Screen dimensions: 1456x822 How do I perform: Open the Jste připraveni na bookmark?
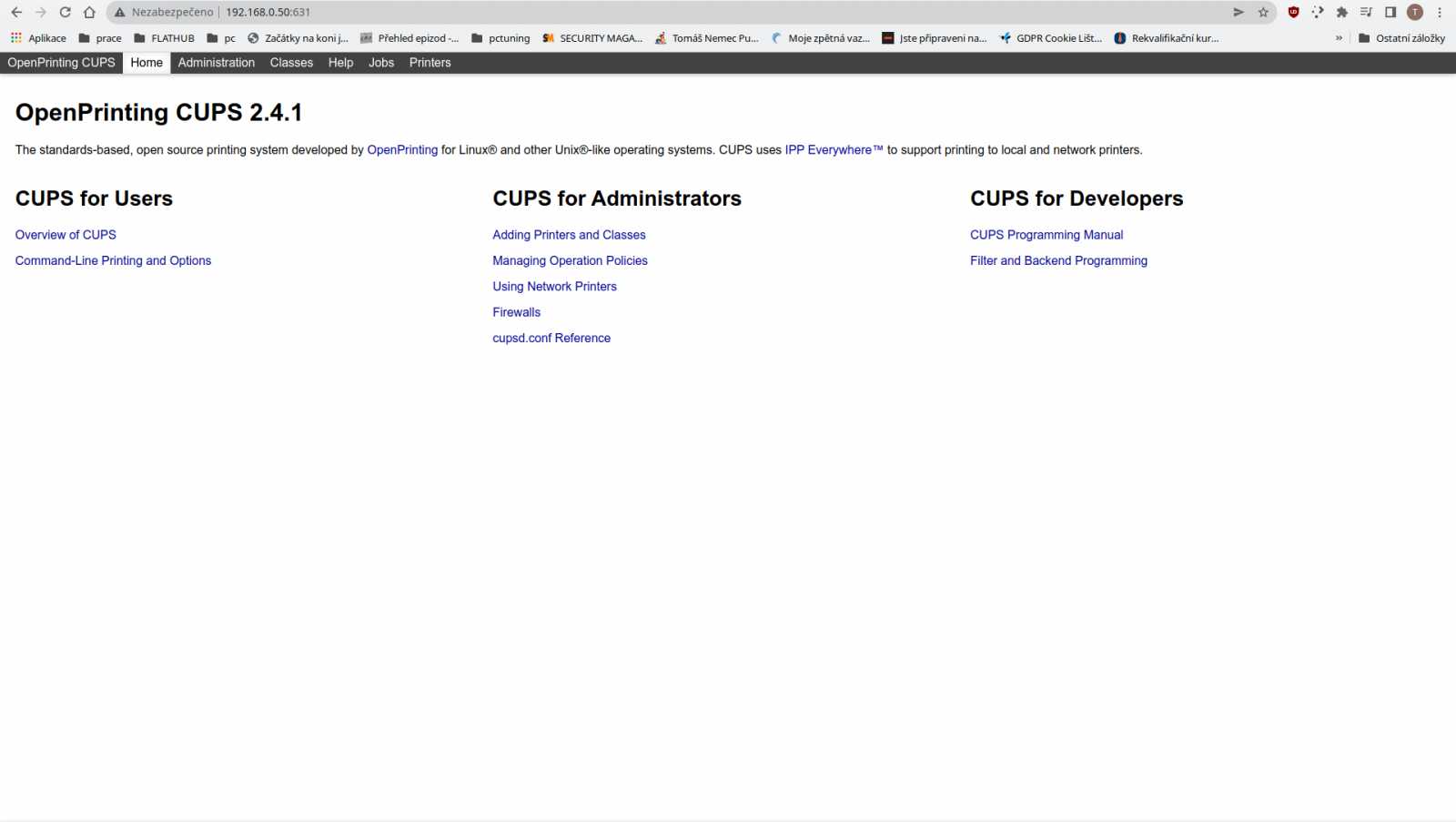tap(934, 38)
